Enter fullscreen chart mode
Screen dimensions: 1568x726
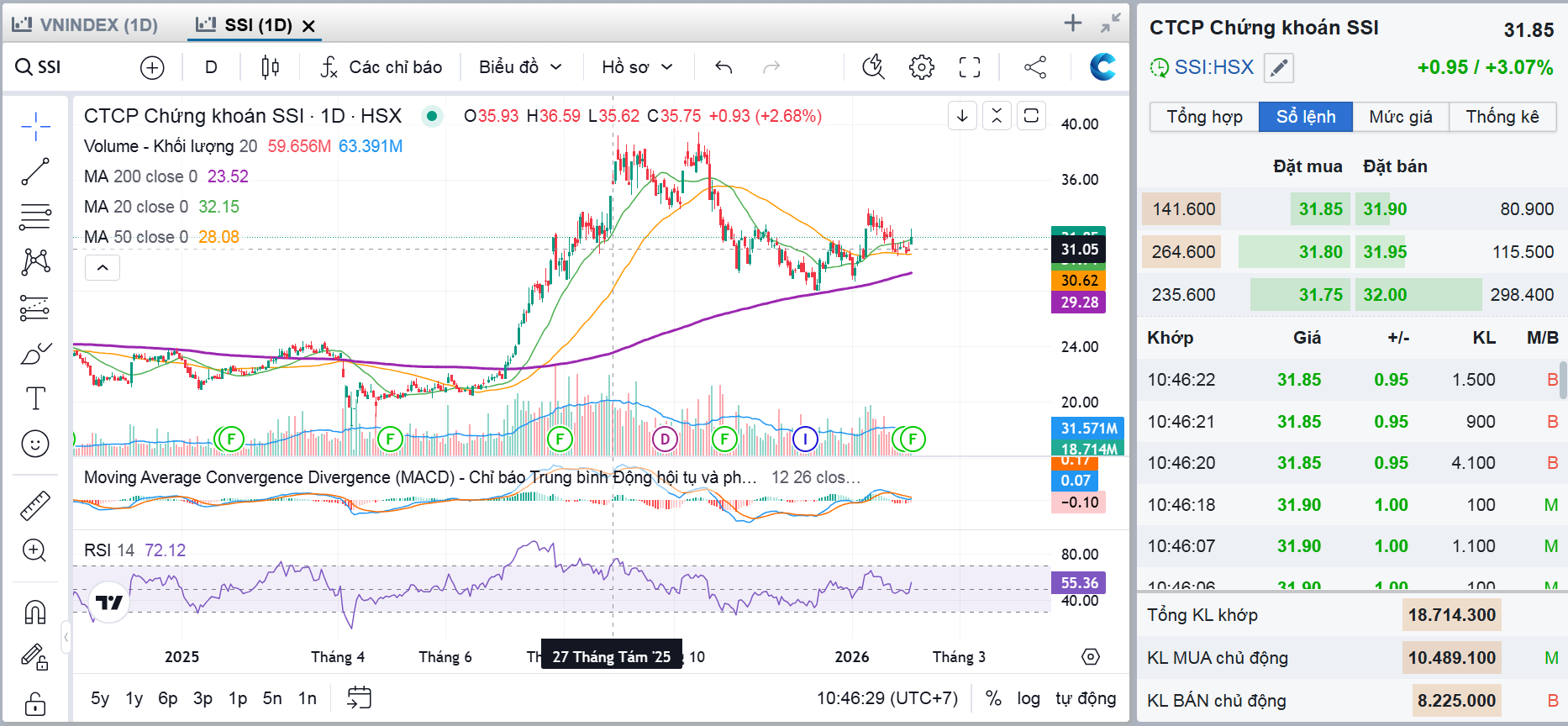(970, 67)
